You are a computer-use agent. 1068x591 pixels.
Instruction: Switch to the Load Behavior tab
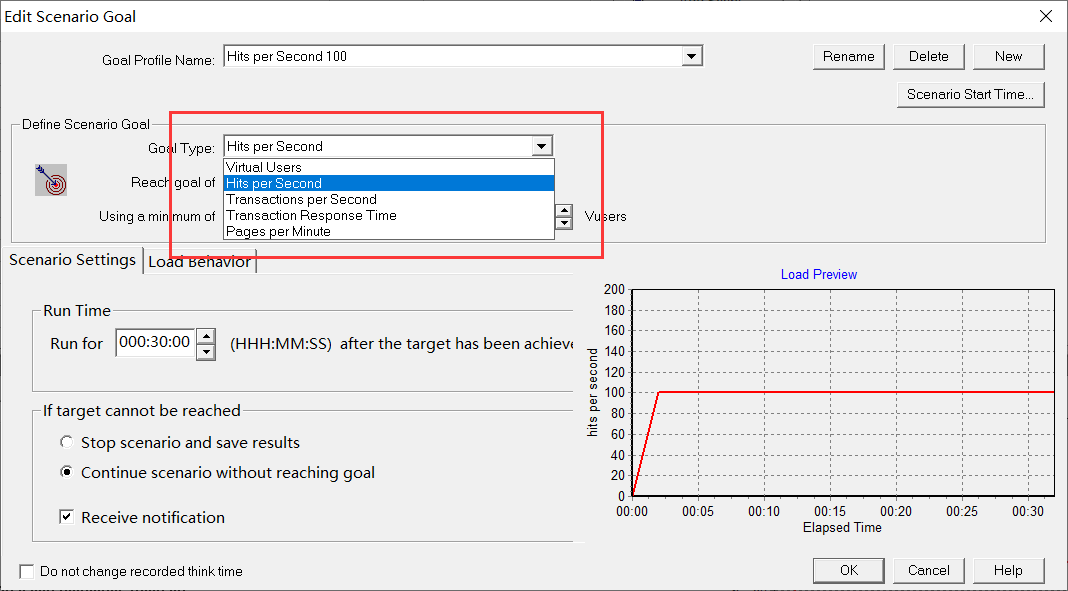tap(200, 262)
